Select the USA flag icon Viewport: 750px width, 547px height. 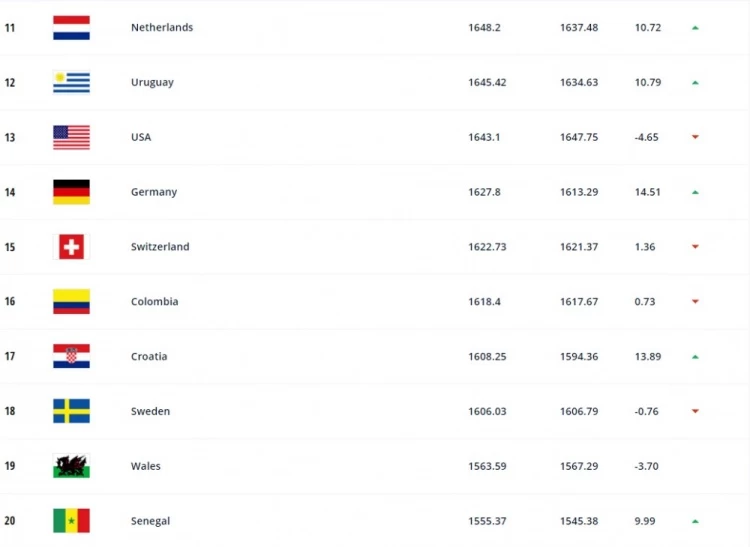71,137
